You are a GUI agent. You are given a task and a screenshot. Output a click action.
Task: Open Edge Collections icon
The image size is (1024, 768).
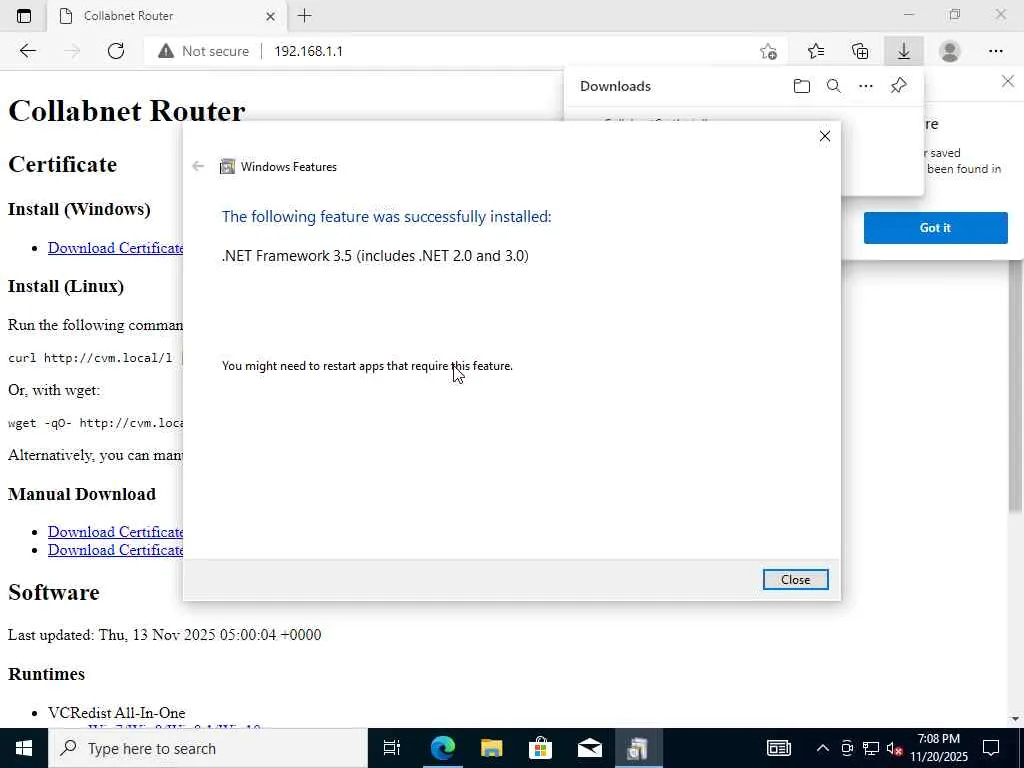tap(860, 51)
